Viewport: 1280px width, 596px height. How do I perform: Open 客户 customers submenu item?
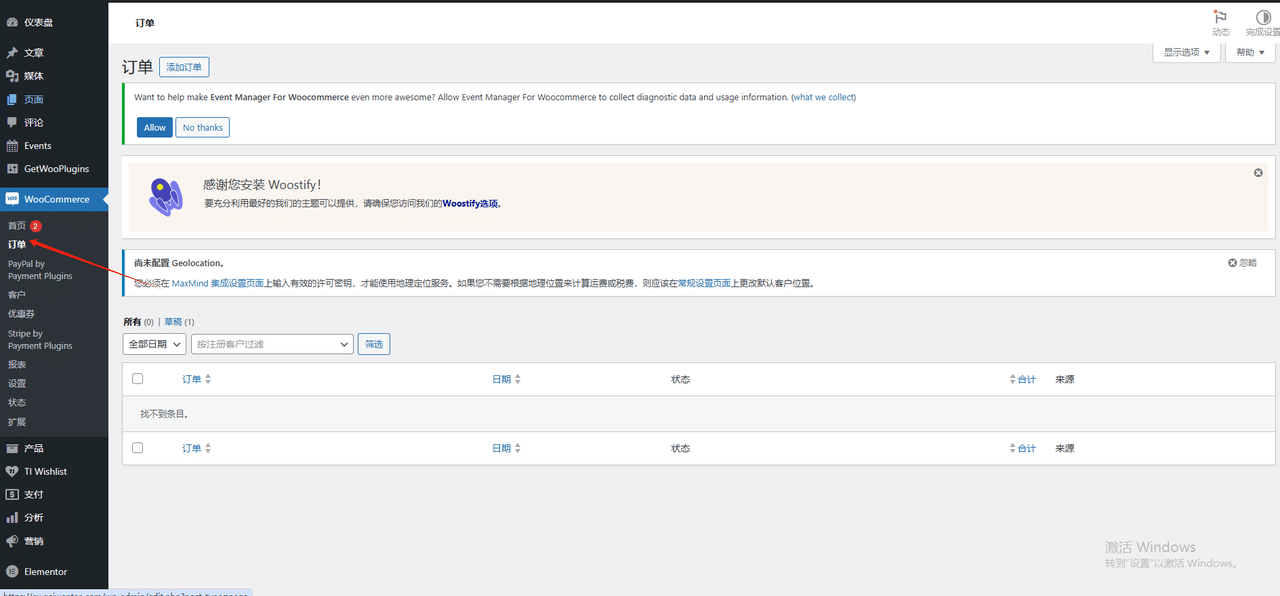click(x=17, y=295)
